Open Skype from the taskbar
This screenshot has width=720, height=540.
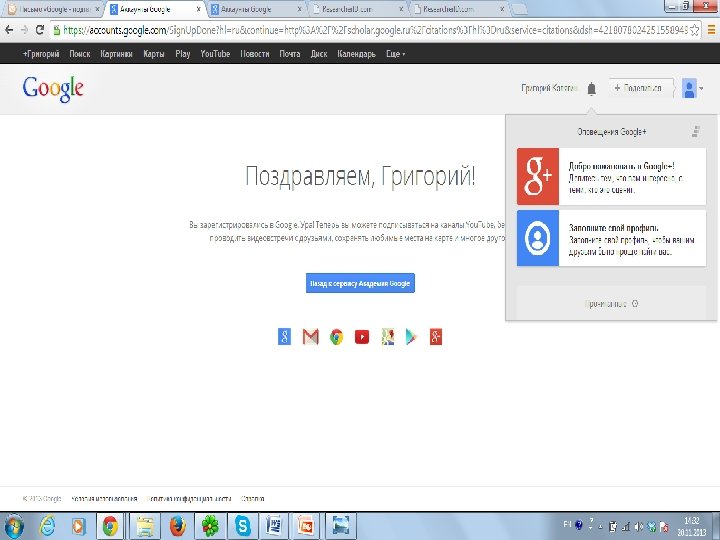click(242, 526)
